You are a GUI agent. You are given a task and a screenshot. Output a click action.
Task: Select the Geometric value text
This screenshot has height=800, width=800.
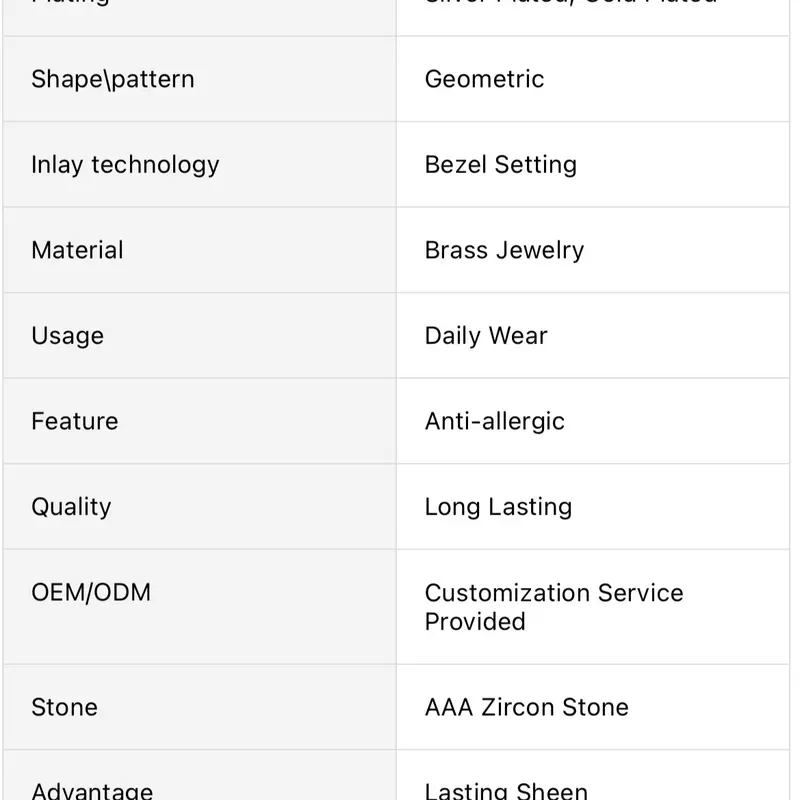[x=484, y=79]
